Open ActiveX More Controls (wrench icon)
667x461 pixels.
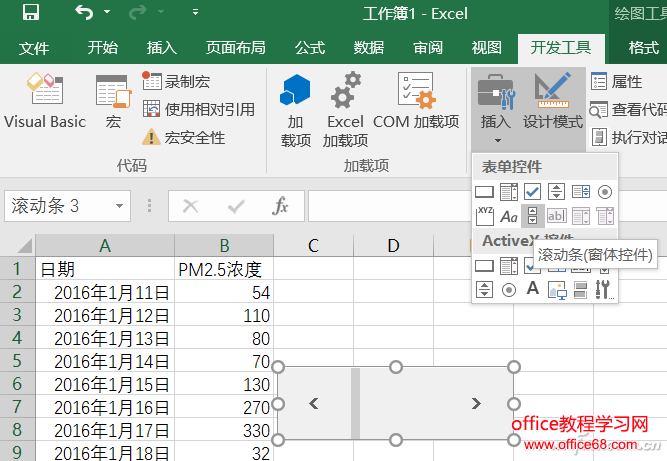(604, 289)
